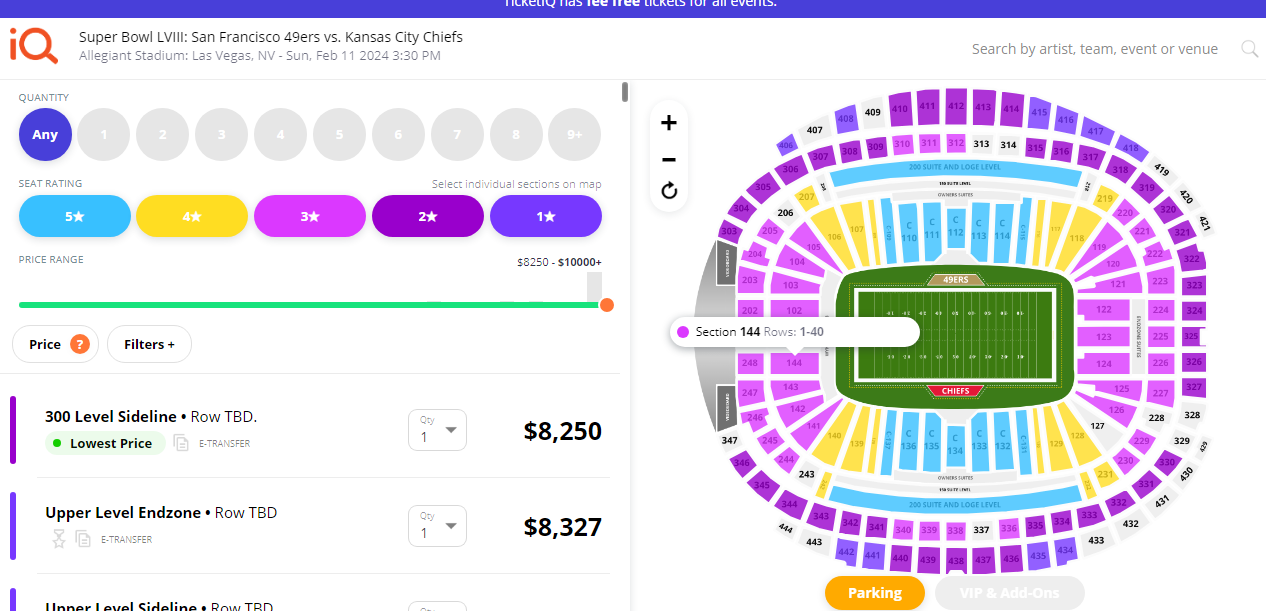Click the orange price help question icon

point(80,344)
